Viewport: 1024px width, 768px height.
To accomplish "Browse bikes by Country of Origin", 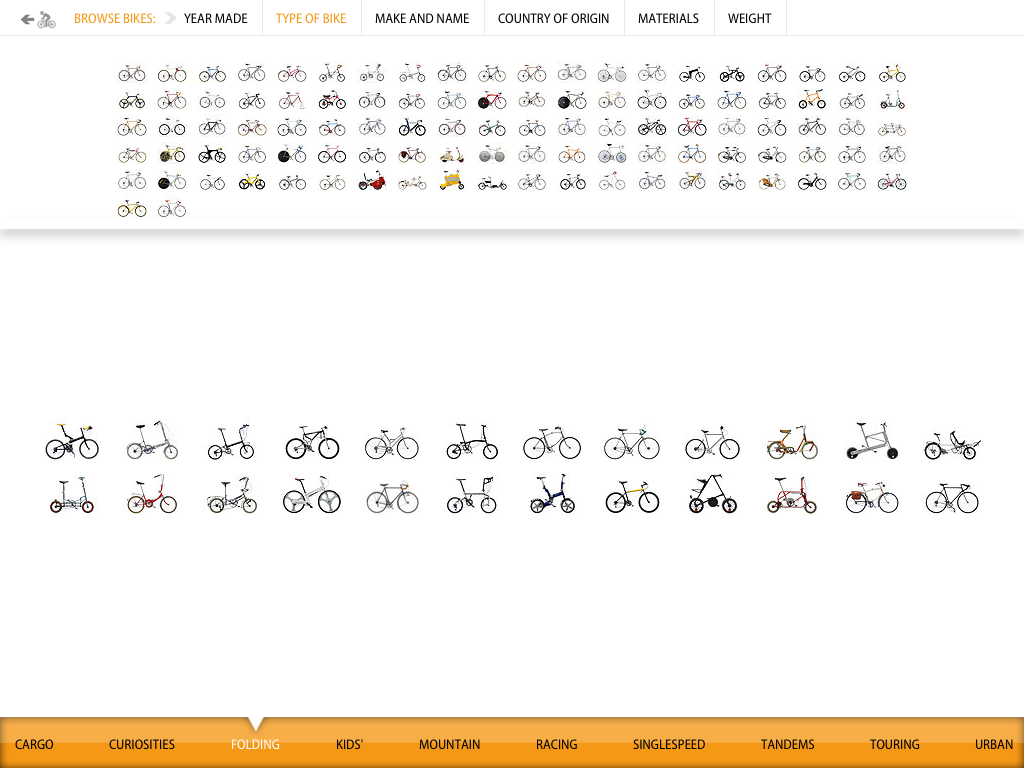I will 553,19.
